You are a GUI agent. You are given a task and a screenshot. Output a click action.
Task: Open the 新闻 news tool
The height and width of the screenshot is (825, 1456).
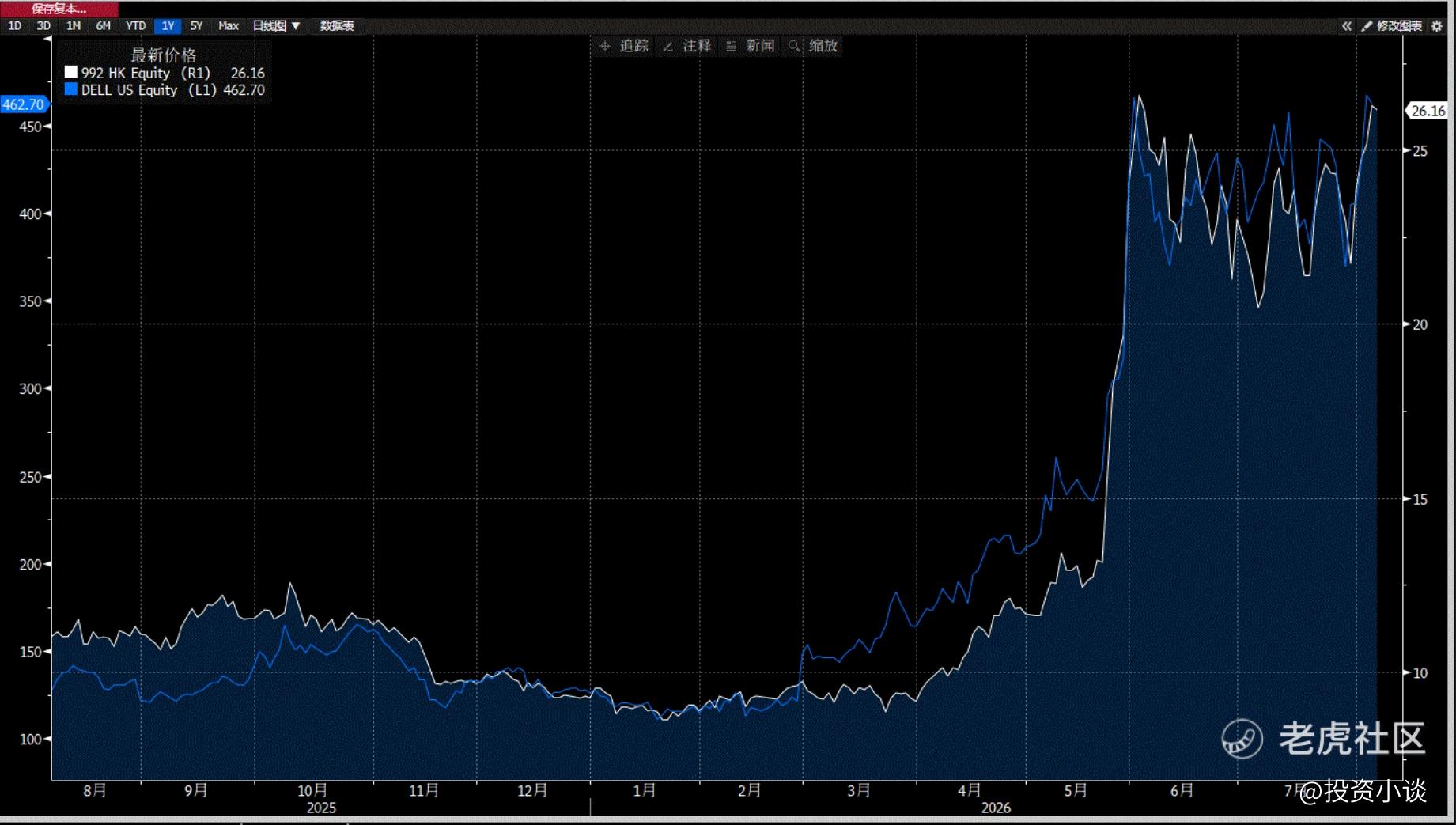click(751, 46)
